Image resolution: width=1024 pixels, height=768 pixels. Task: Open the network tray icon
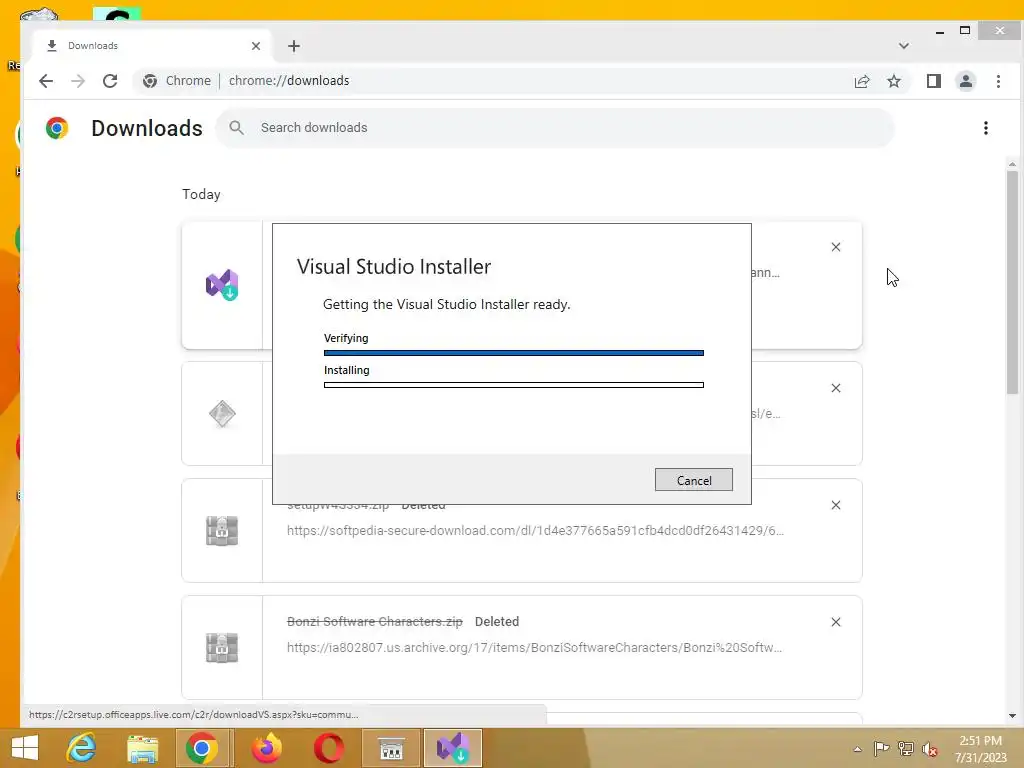(906, 749)
